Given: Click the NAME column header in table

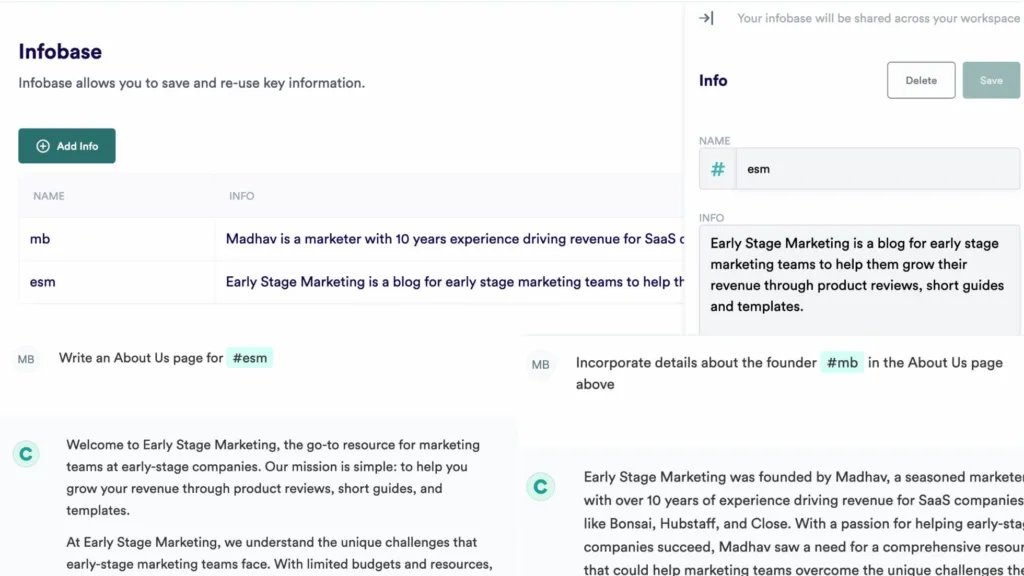Looking at the screenshot, I should (49, 196).
